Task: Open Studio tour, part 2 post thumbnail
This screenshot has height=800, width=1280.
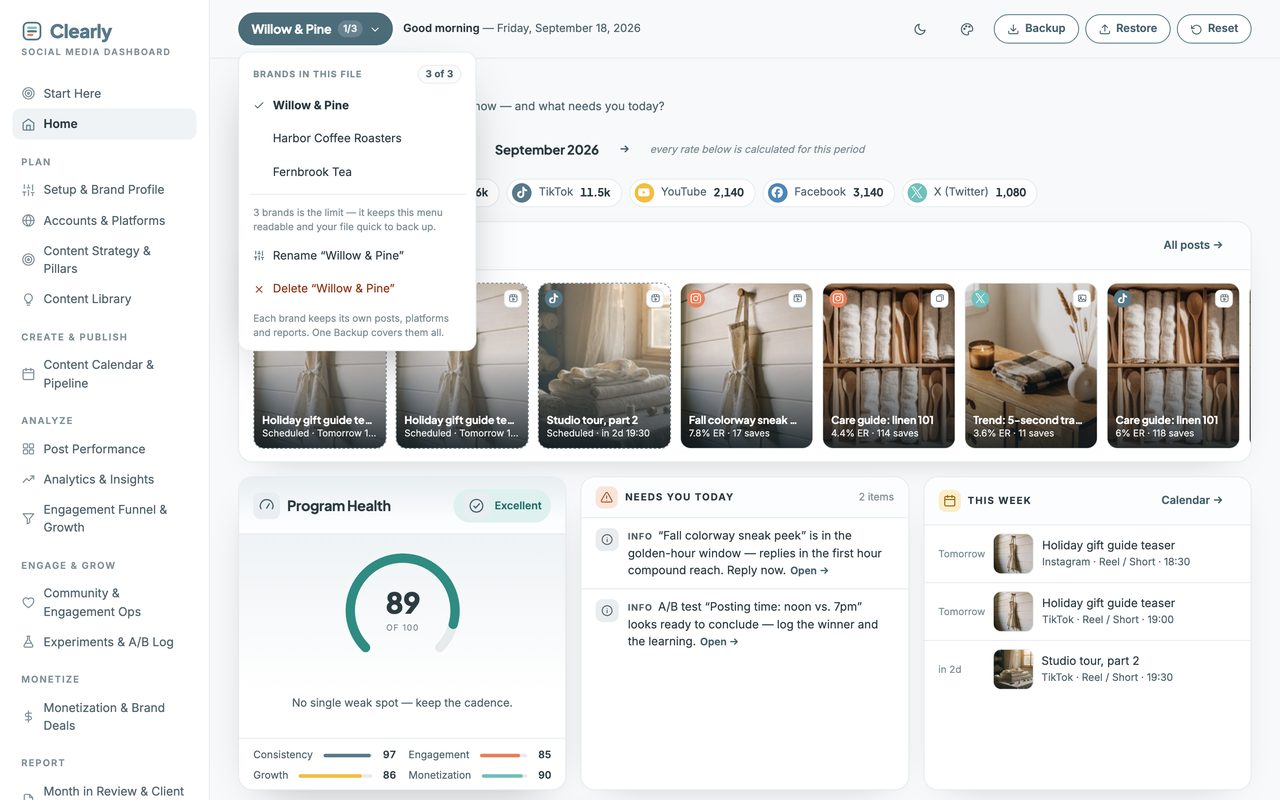Action: point(604,366)
